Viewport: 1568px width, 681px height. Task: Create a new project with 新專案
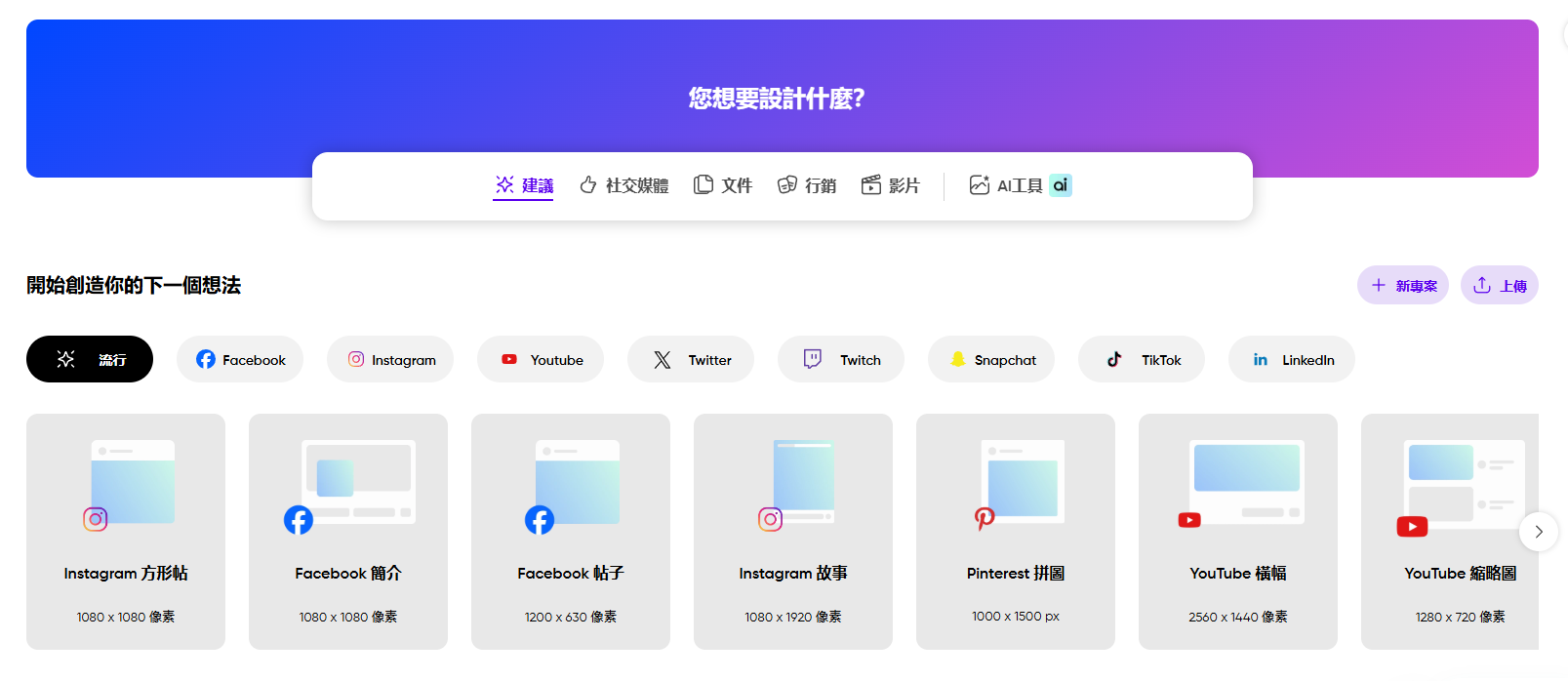pos(1403,285)
